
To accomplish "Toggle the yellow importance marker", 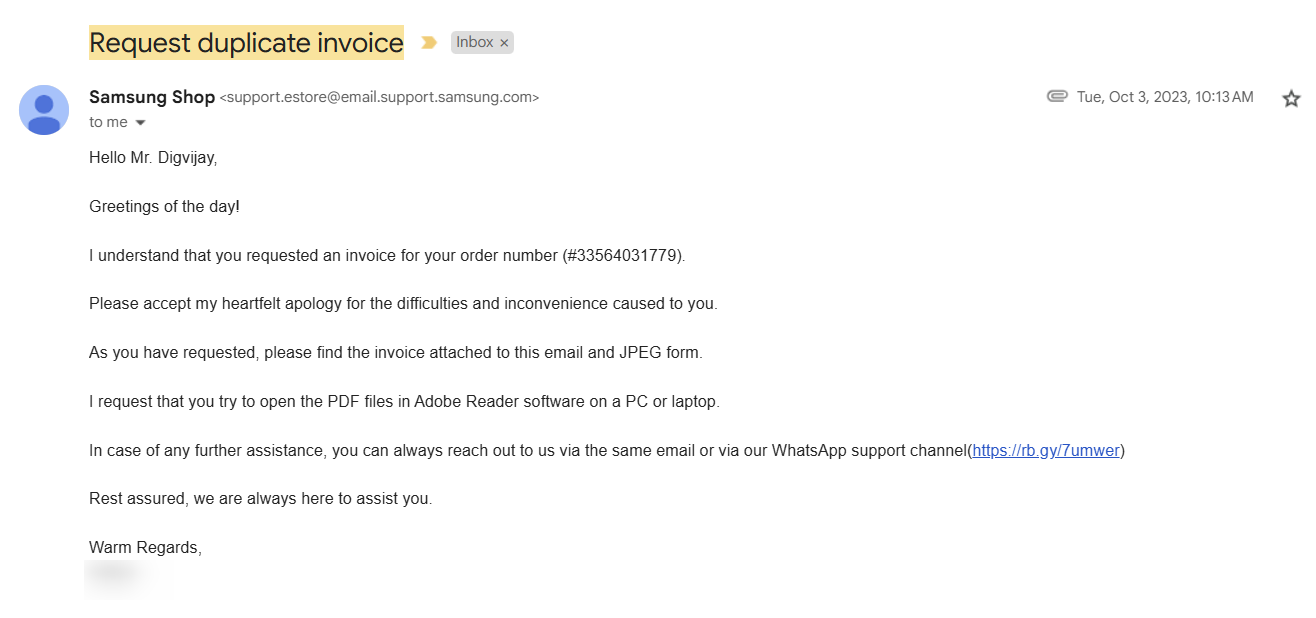I will 429,42.
